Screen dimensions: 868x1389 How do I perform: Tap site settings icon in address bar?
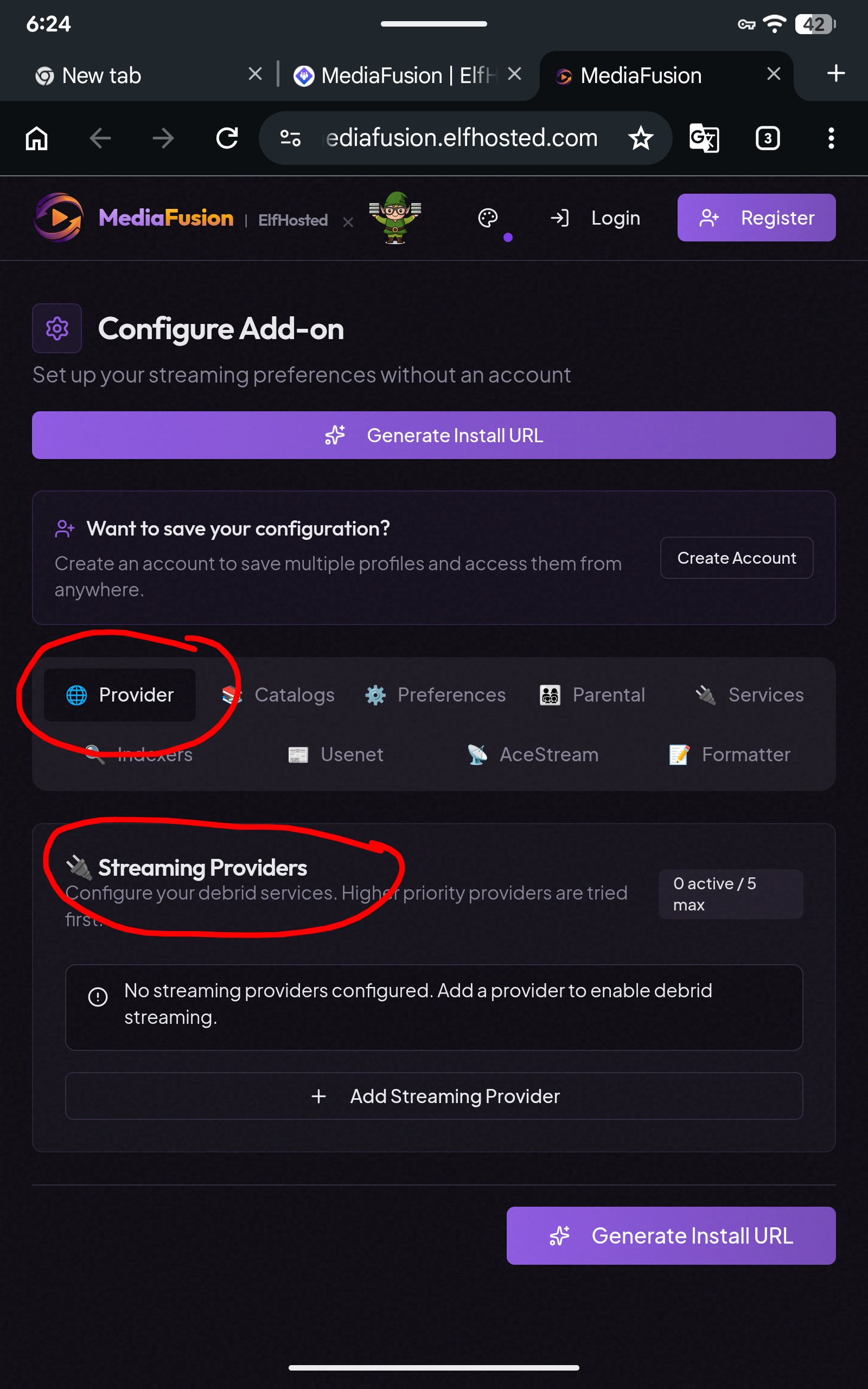(290, 138)
